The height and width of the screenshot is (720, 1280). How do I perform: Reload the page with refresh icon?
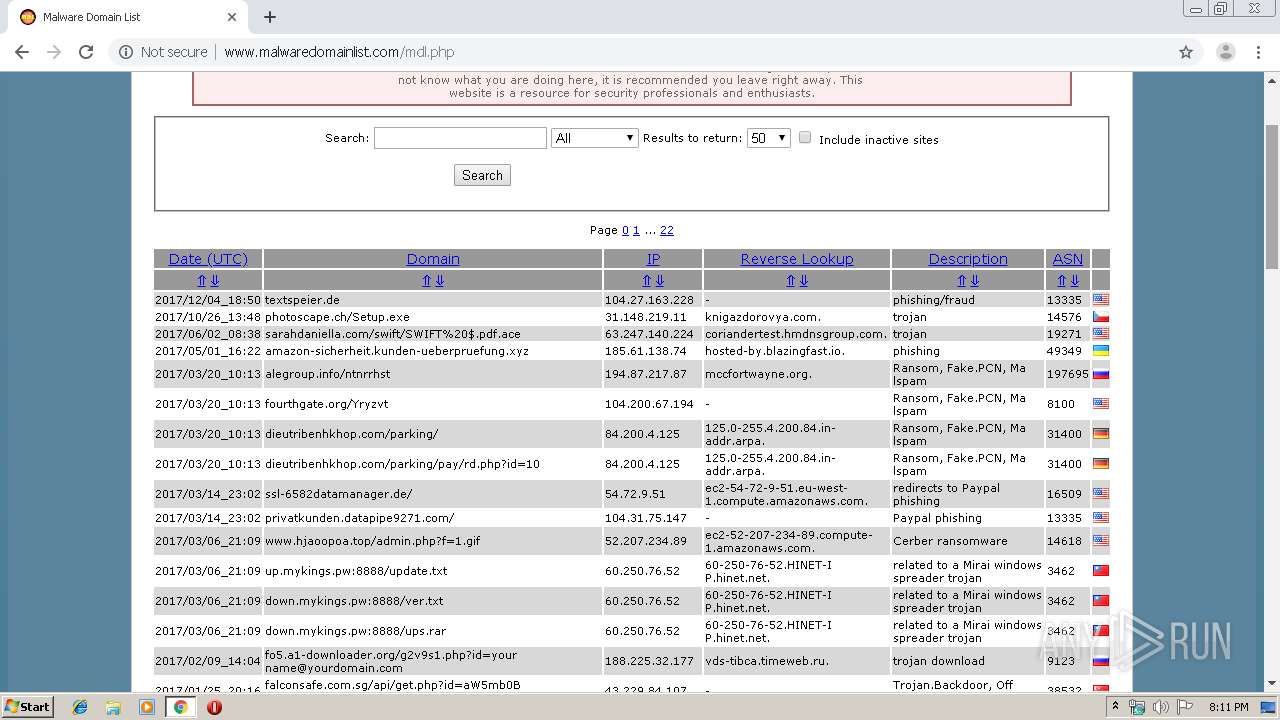pyautogui.click(x=86, y=52)
